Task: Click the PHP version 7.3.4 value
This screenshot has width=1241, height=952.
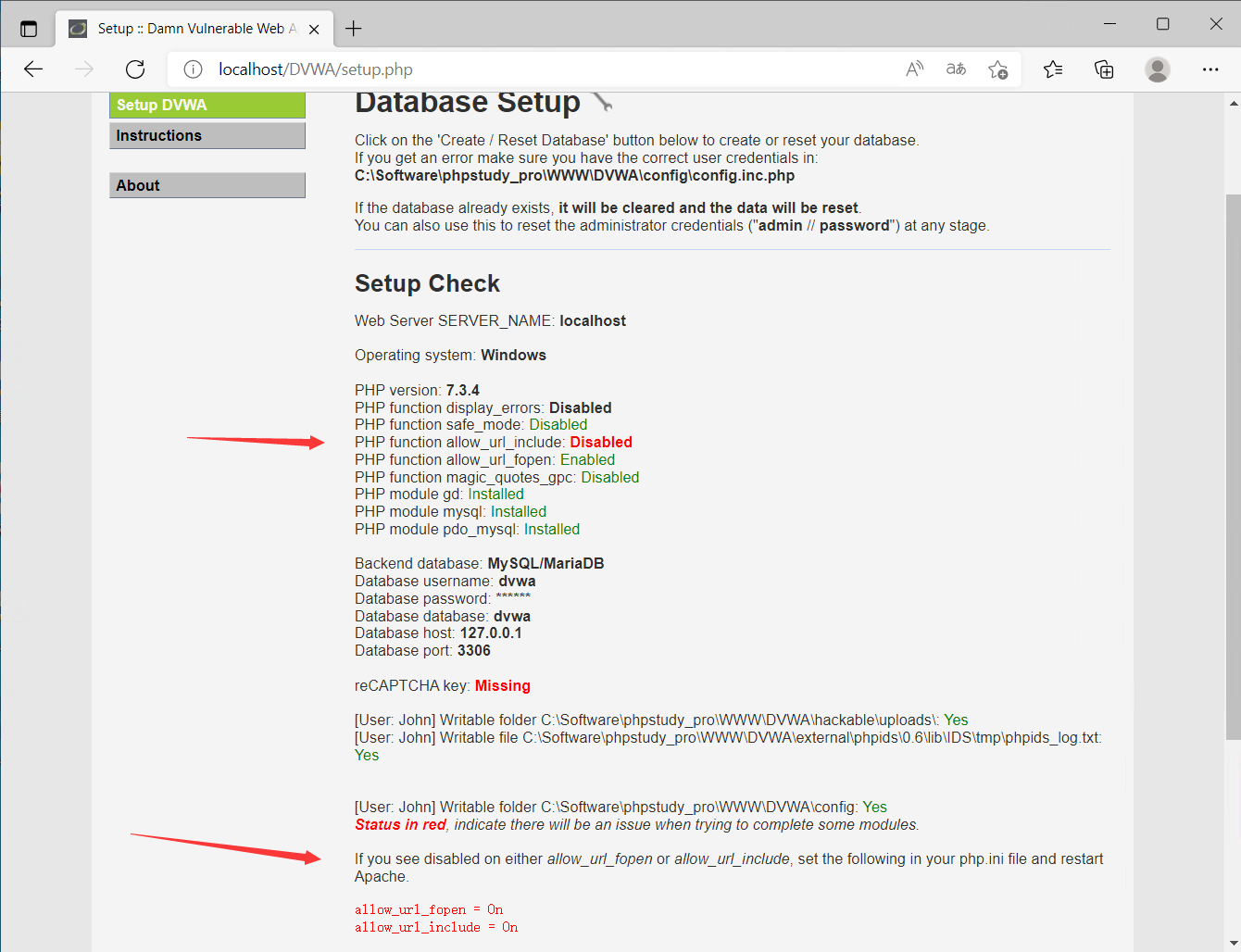Action: pos(463,391)
